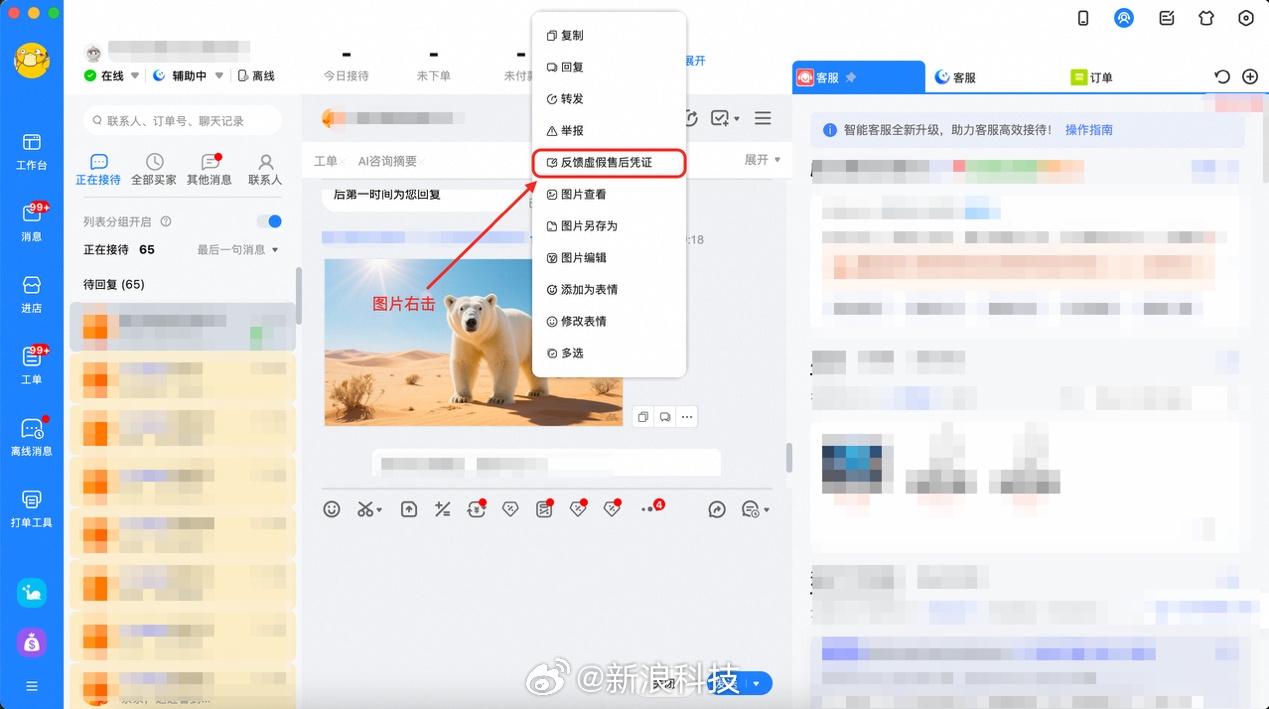Viewport: 1269px width, 709px height.
Task: Open 离线消息 offline messages icon
Action: pyautogui.click(x=32, y=437)
